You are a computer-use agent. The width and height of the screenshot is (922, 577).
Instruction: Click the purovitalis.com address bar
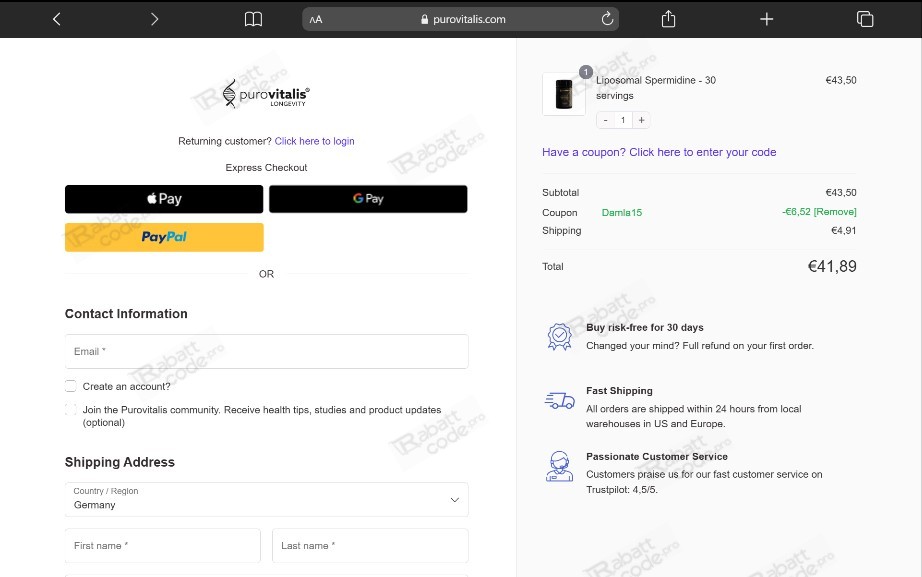(x=460, y=19)
